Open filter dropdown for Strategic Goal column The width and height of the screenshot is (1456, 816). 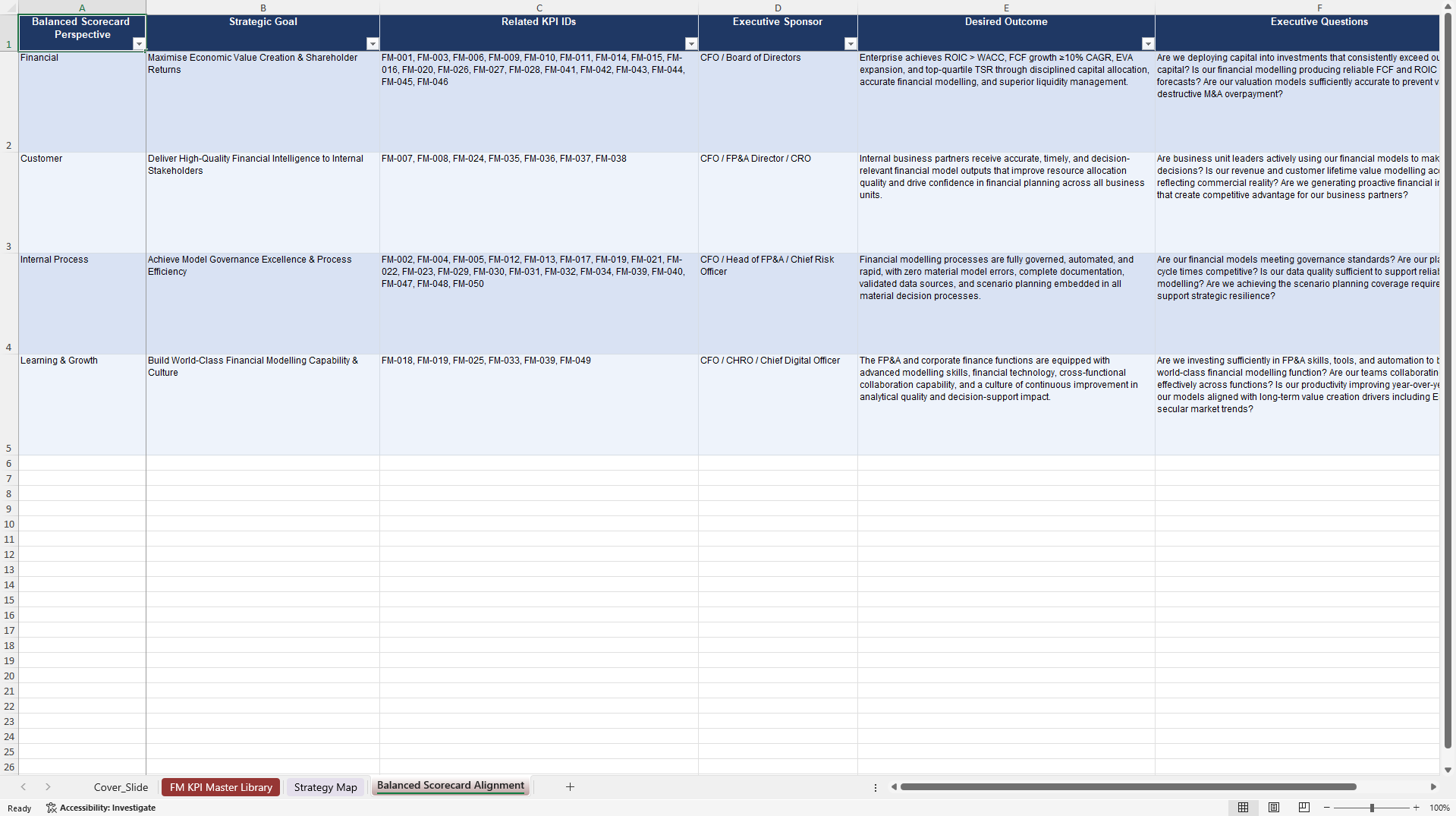click(373, 44)
